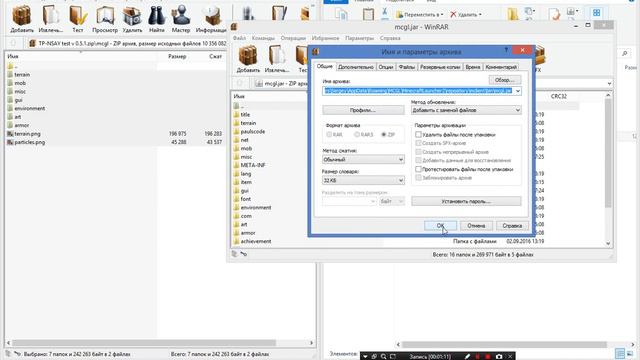Viewport: 640px width, 360px height.
Task: Switch to Дополнительно tab
Action: click(356, 67)
